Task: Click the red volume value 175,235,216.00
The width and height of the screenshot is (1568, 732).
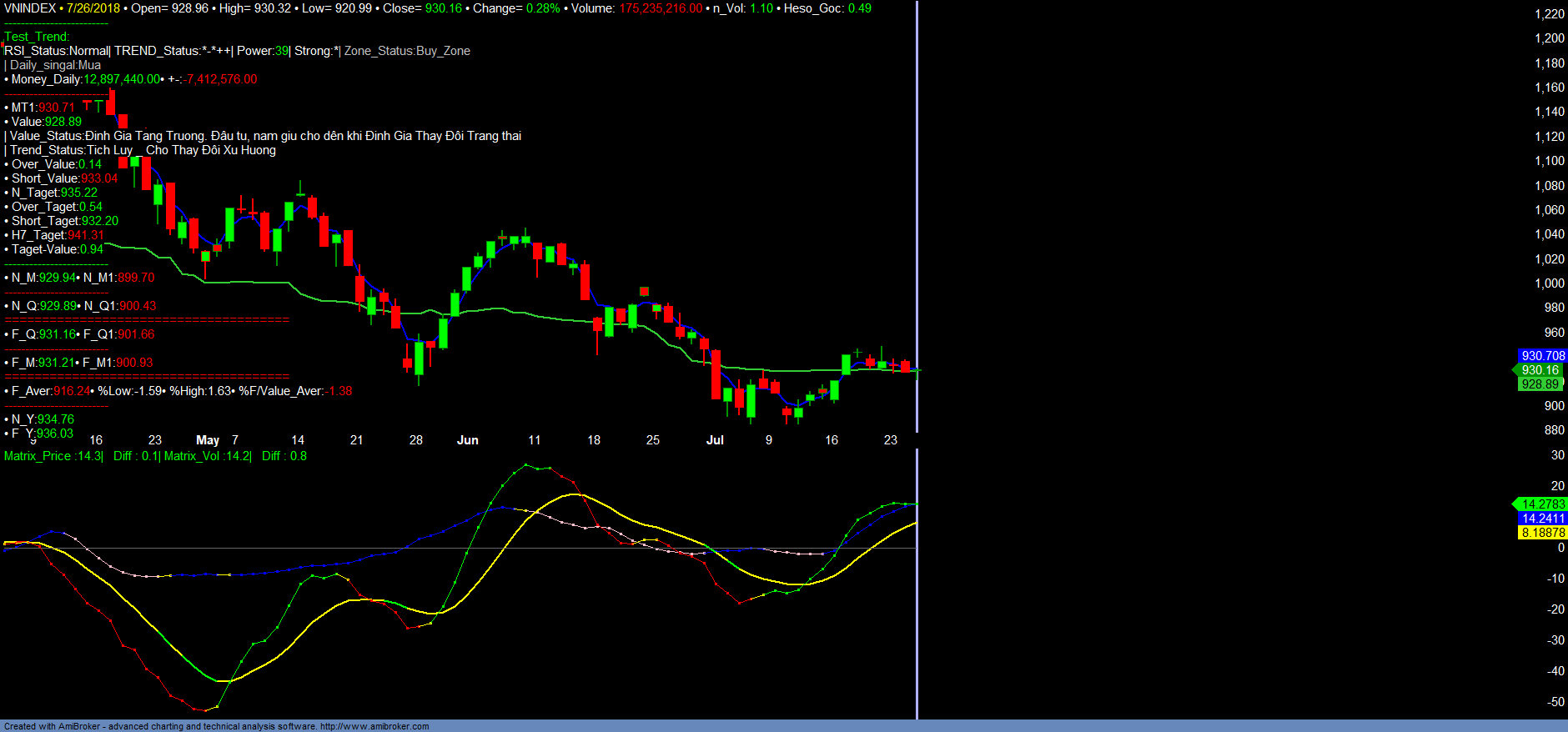Action: point(661,8)
